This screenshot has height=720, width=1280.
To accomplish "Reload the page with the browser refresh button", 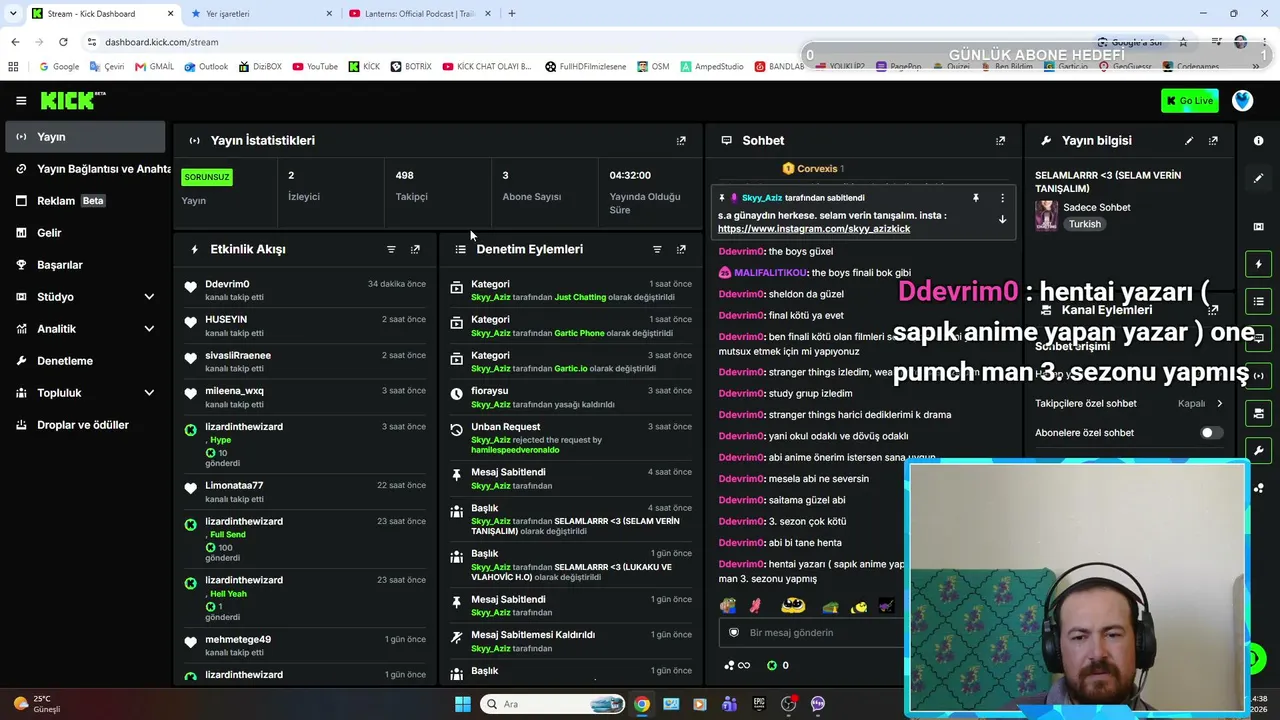I will pos(63,42).
